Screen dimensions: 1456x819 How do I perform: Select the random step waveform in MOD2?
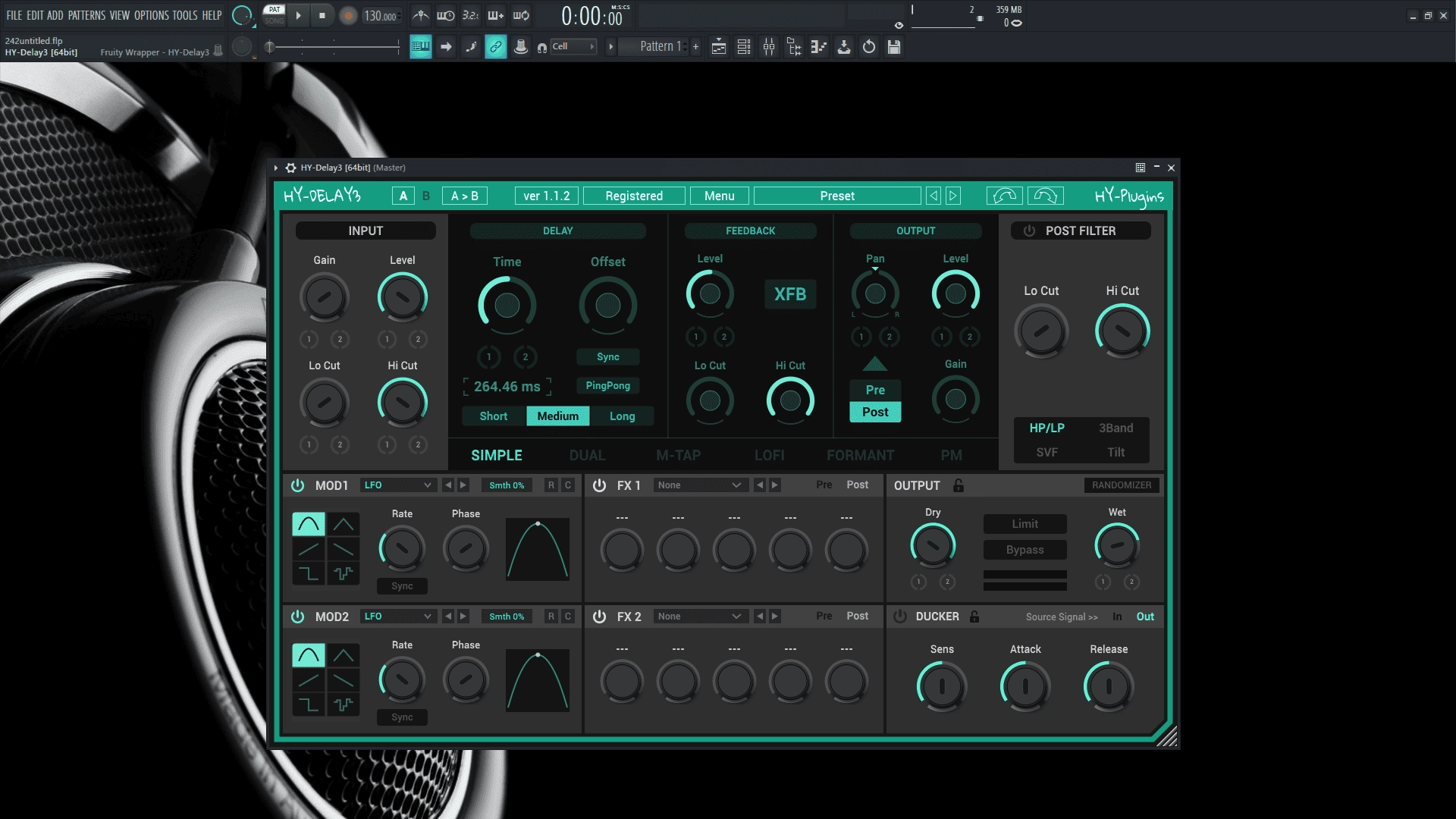[344, 704]
